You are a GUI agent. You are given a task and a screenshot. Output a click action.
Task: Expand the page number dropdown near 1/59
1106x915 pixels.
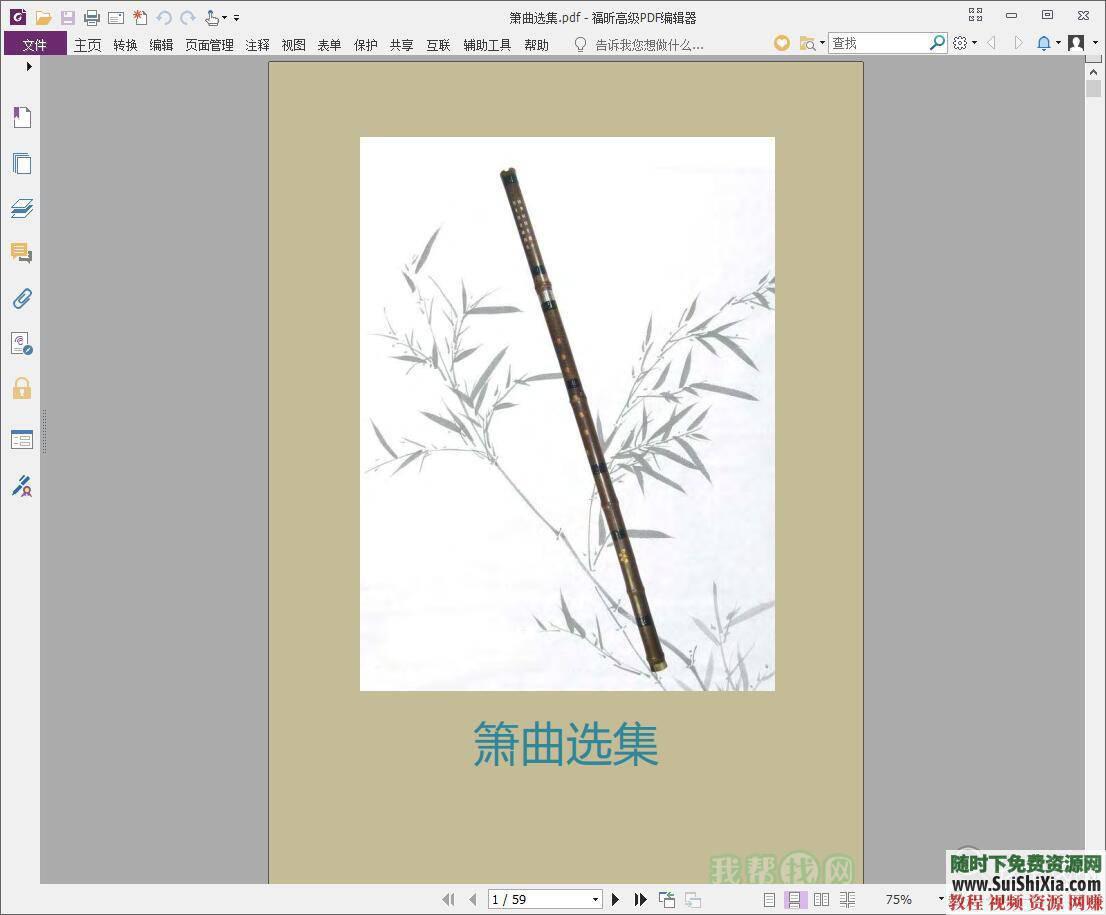coord(595,899)
